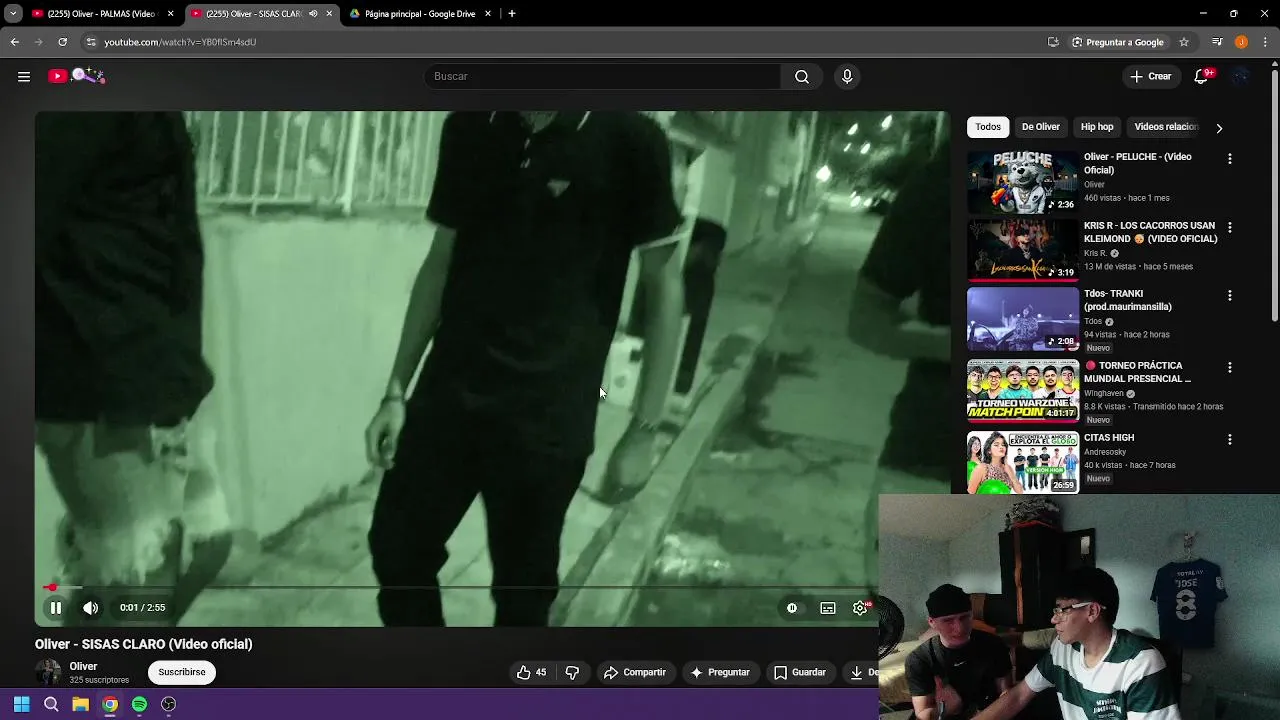
Task: View site information icon in the address bar
Action: click(91, 42)
